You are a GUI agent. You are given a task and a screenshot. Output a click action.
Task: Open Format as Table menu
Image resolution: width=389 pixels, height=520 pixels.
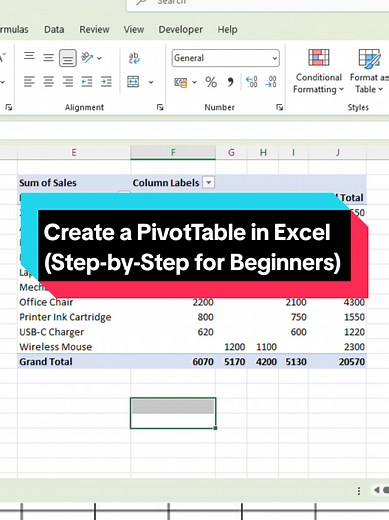click(369, 71)
